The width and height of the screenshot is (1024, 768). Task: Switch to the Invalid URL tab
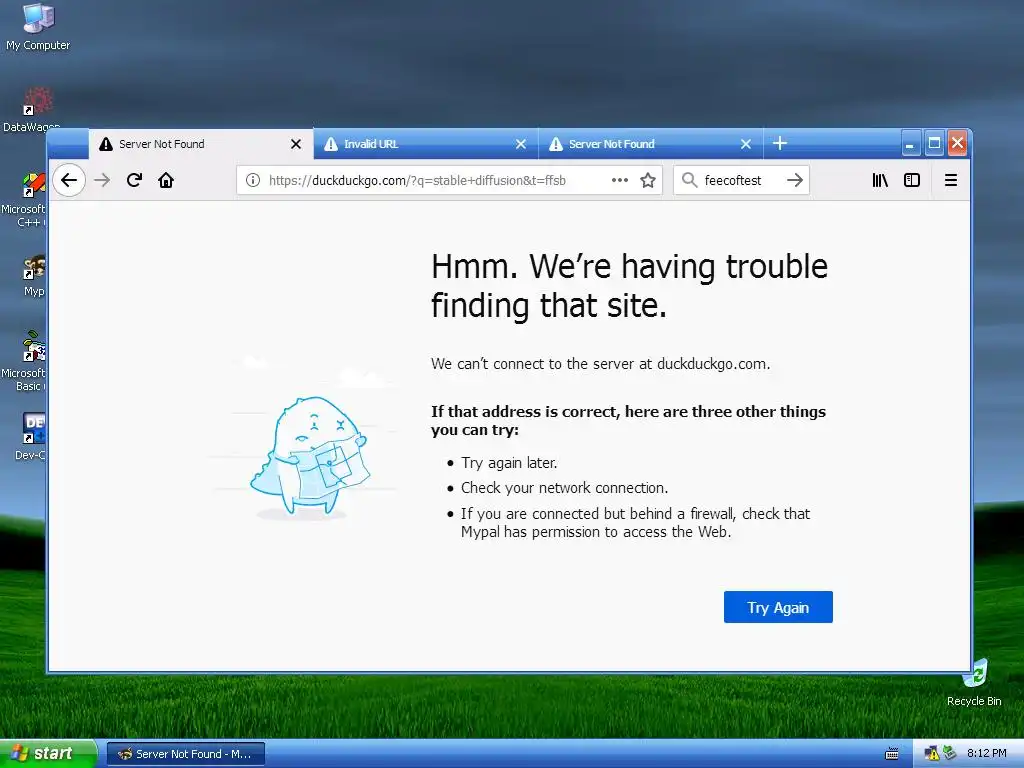point(426,144)
